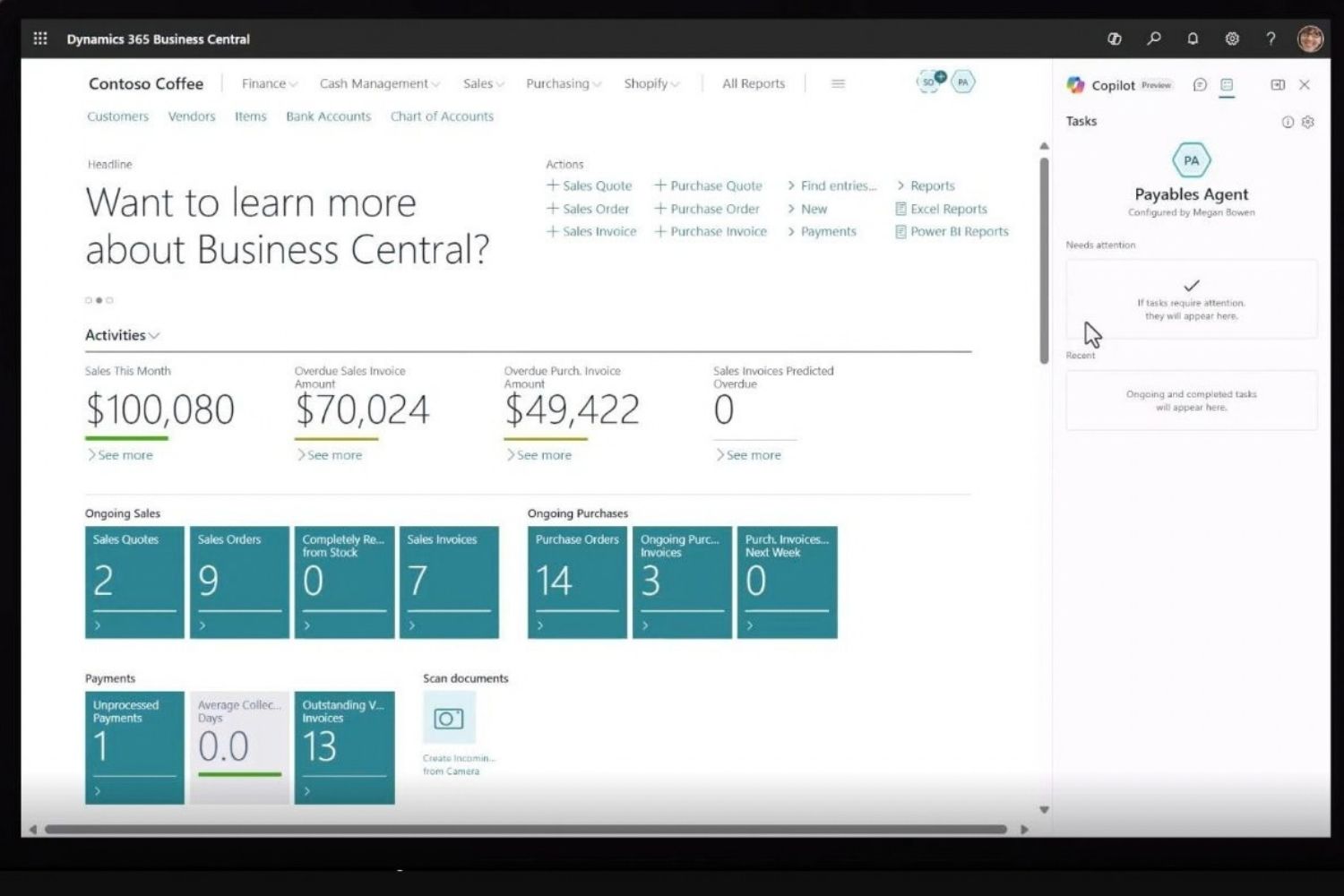This screenshot has width=1344, height=896.
Task: Open the app launcher waffle menu
Action: pos(40,39)
